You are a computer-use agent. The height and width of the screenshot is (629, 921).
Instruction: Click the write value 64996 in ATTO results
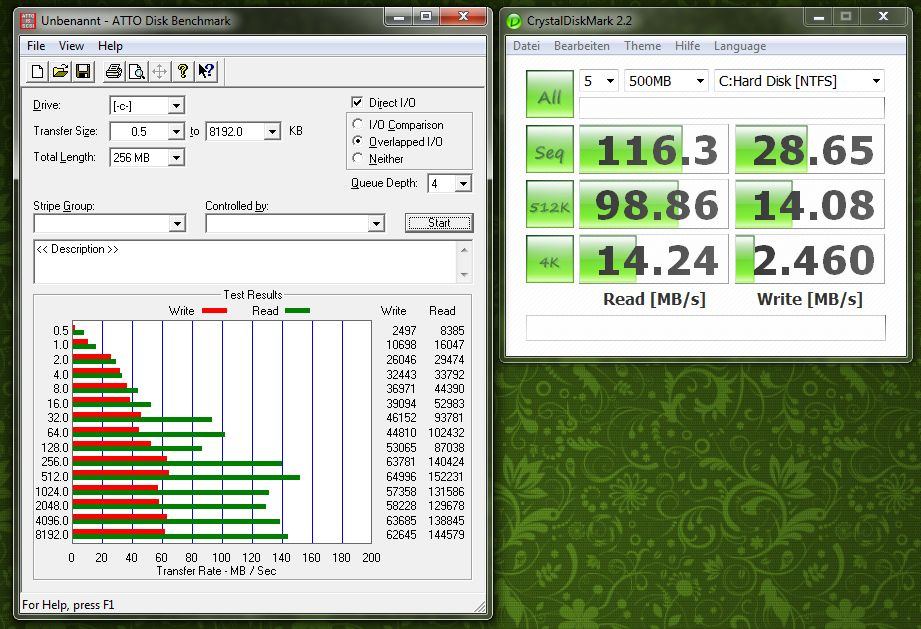(401, 476)
